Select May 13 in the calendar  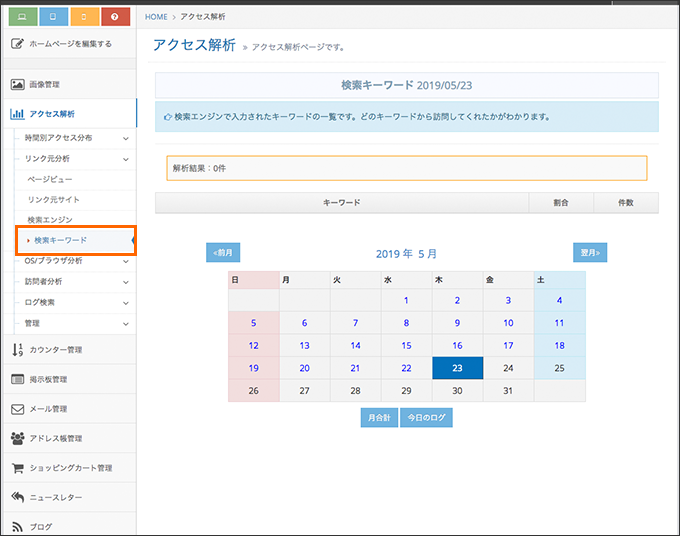304,345
